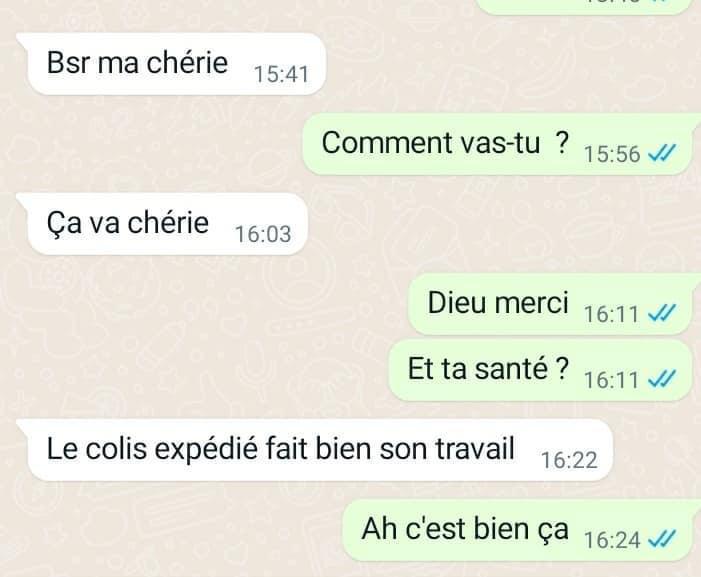Tap the read receipt ticks on "Et ta santé ?"
The width and height of the screenshot is (701, 577).
[662, 380]
